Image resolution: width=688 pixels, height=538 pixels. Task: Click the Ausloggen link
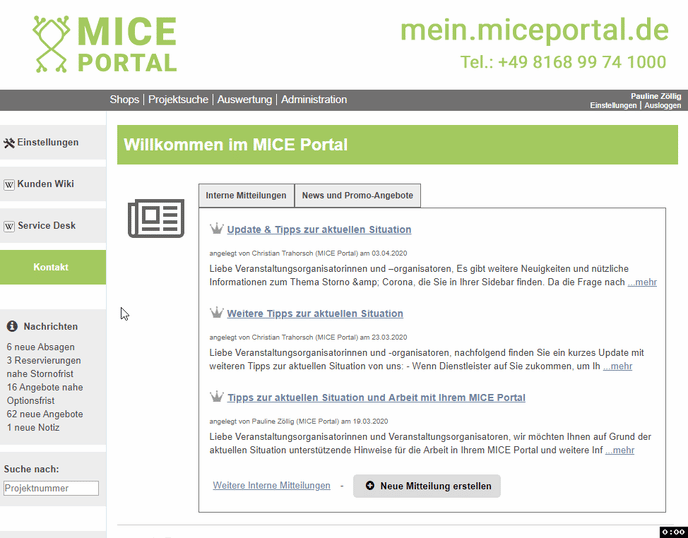coord(662,105)
